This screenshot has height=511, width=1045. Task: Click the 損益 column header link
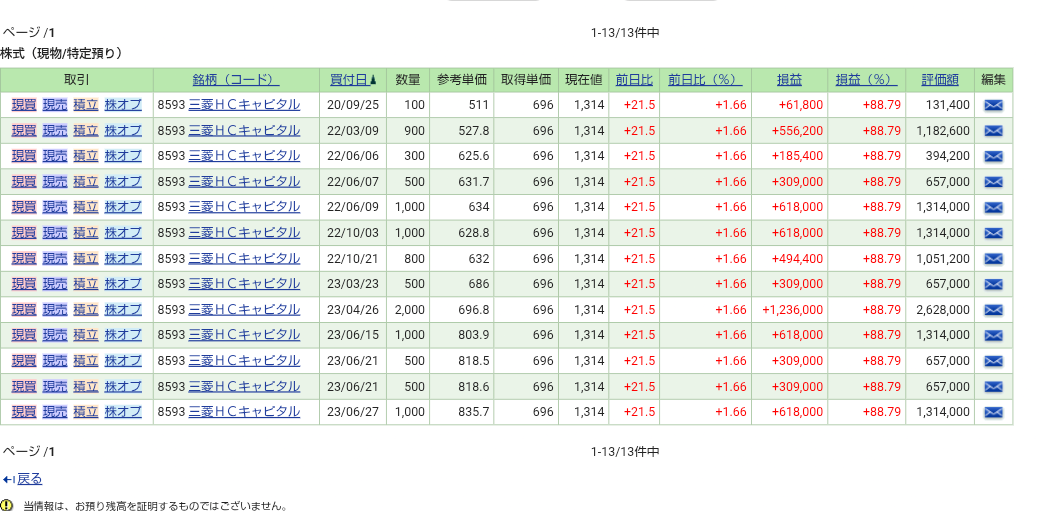789,80
